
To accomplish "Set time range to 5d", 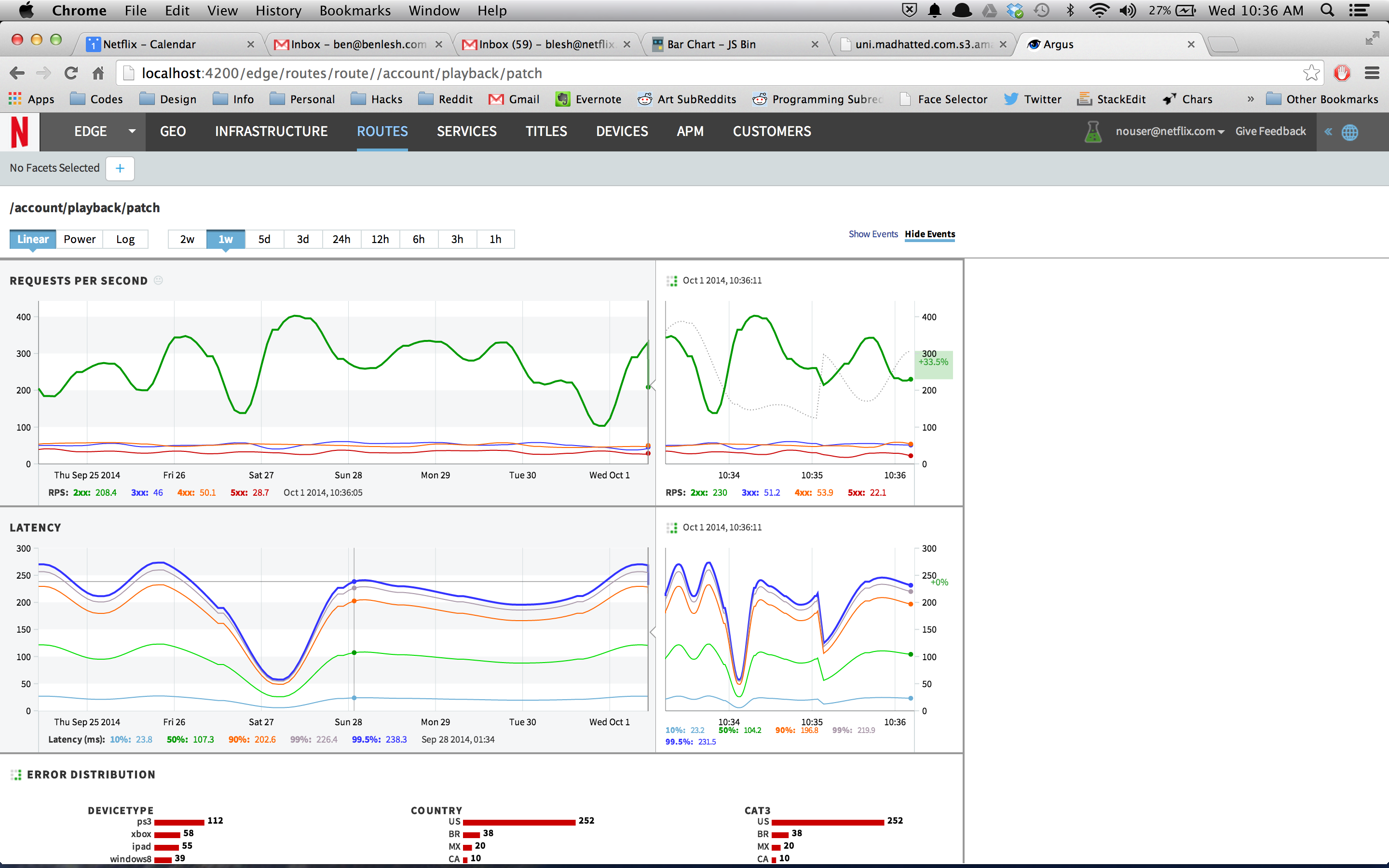I will coord(264,239).
